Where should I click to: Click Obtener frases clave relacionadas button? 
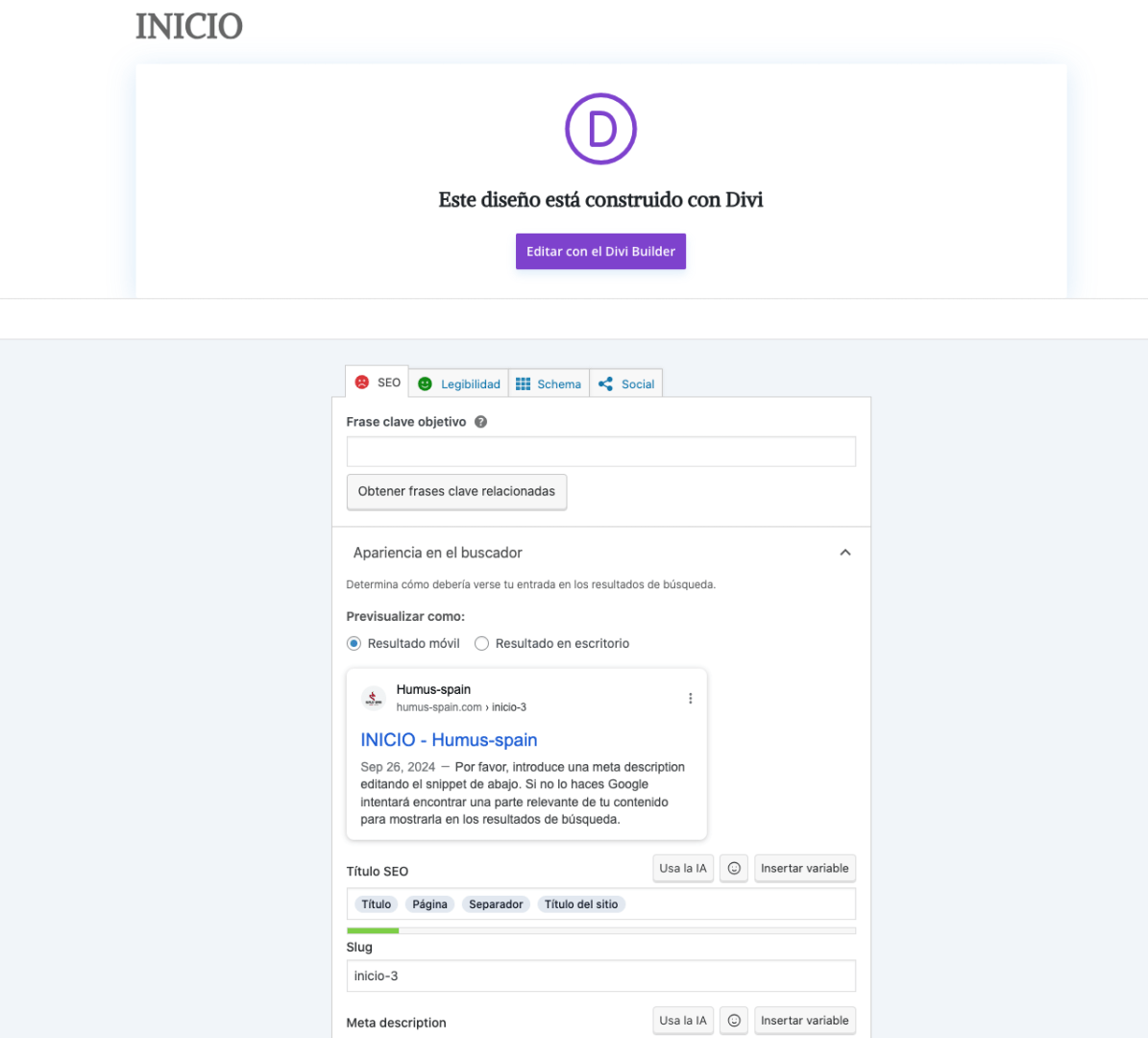456,491
